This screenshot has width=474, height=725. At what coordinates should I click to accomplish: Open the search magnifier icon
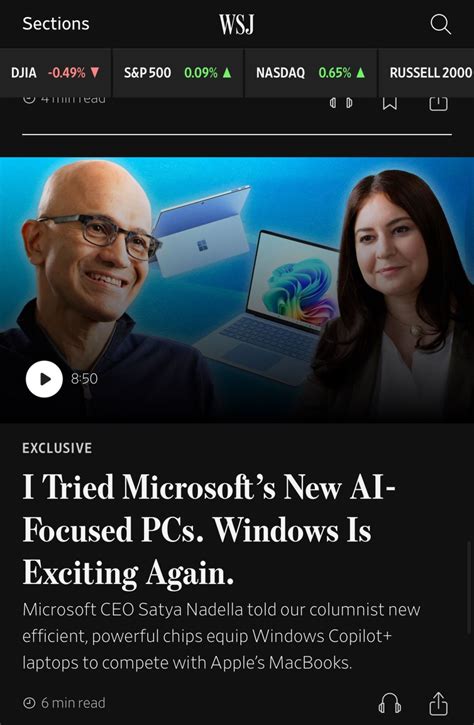pos(440,24)
